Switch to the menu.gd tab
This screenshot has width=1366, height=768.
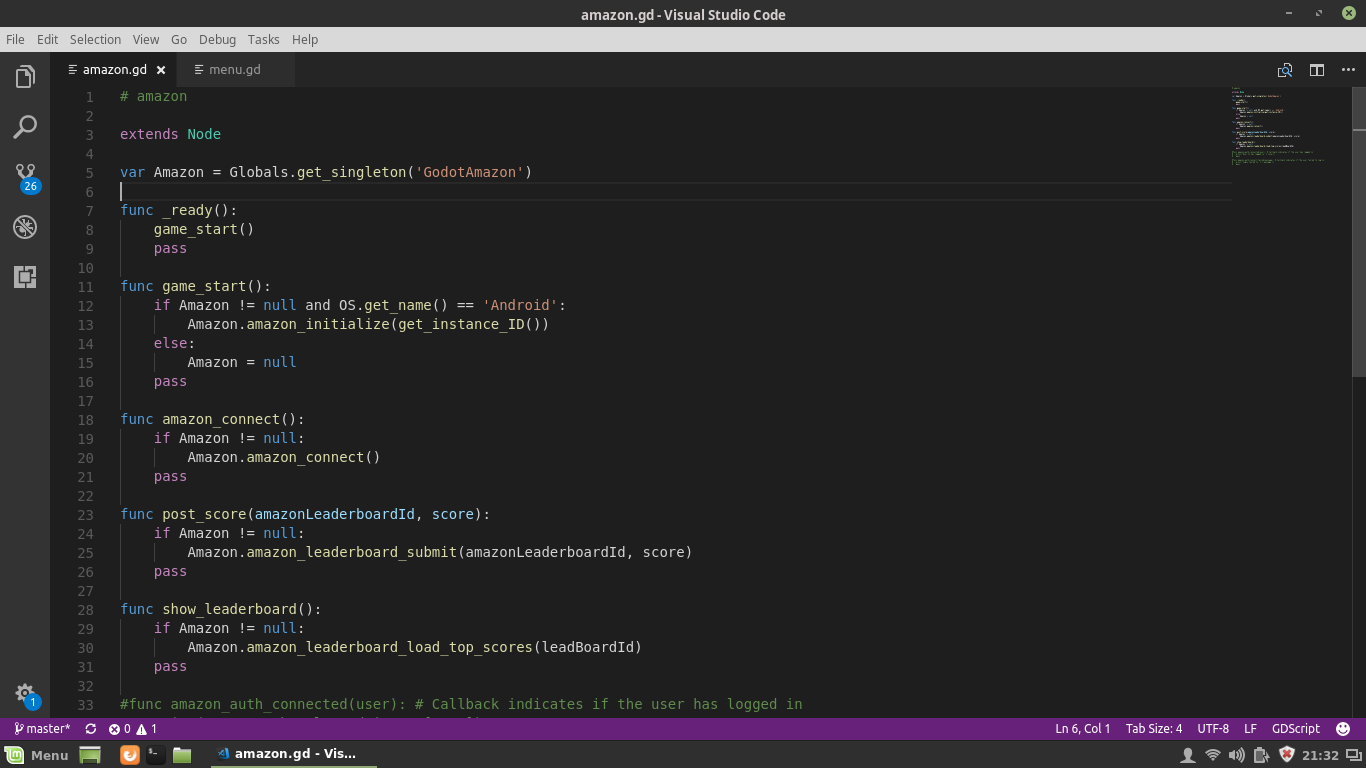(235, 70)
